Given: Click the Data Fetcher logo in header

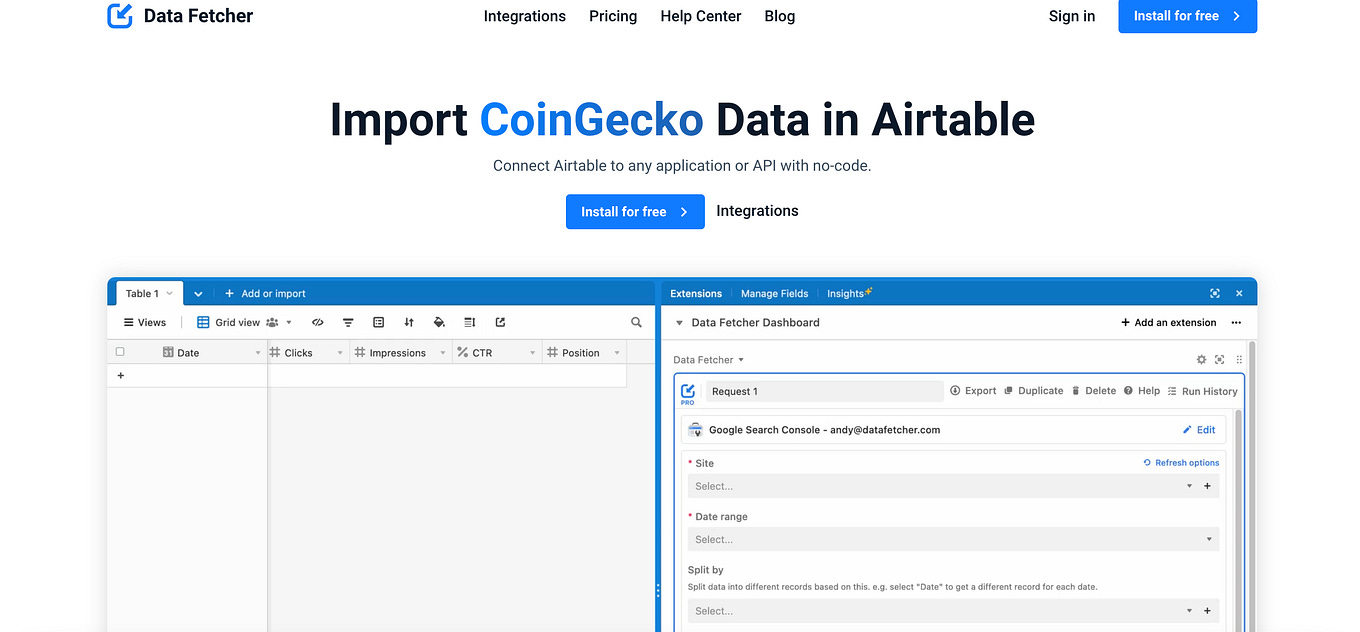Looking at the screenshot, I should click(180, 16).
